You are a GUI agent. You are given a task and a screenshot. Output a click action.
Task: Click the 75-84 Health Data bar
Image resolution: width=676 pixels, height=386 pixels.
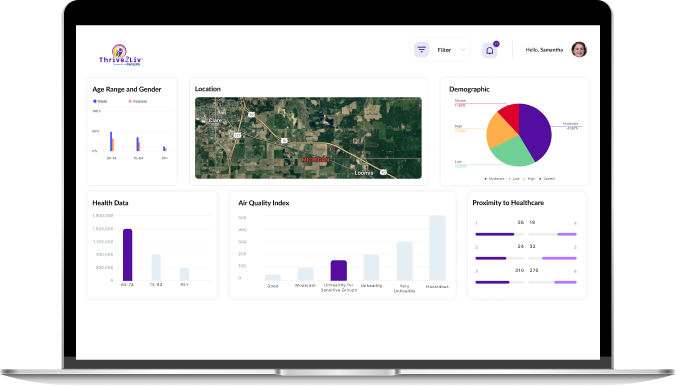pyautogui.click(x=156, y=267)
